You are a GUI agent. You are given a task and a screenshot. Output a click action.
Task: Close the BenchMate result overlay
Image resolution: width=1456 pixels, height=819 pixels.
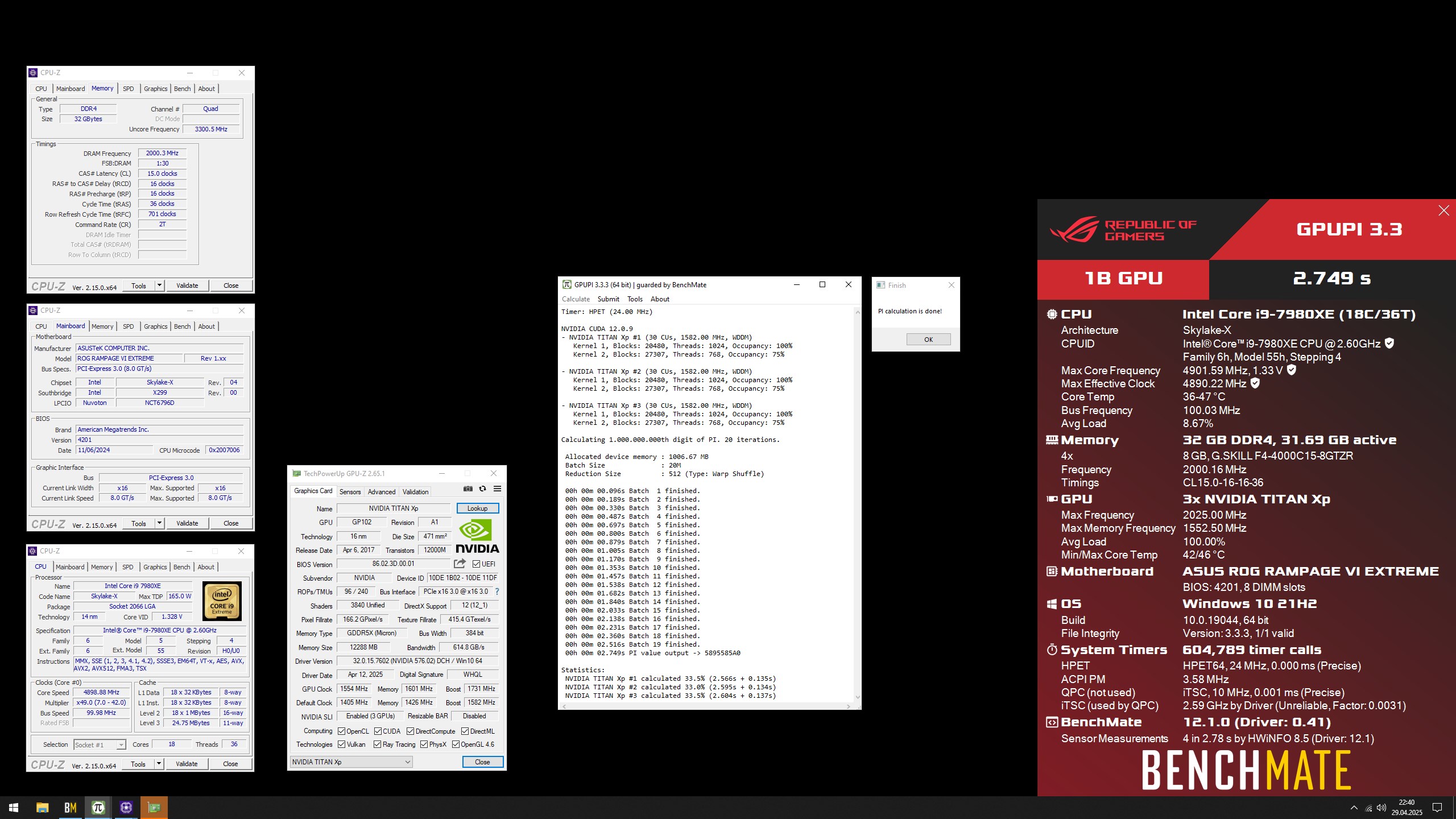tap(1443, 211)
